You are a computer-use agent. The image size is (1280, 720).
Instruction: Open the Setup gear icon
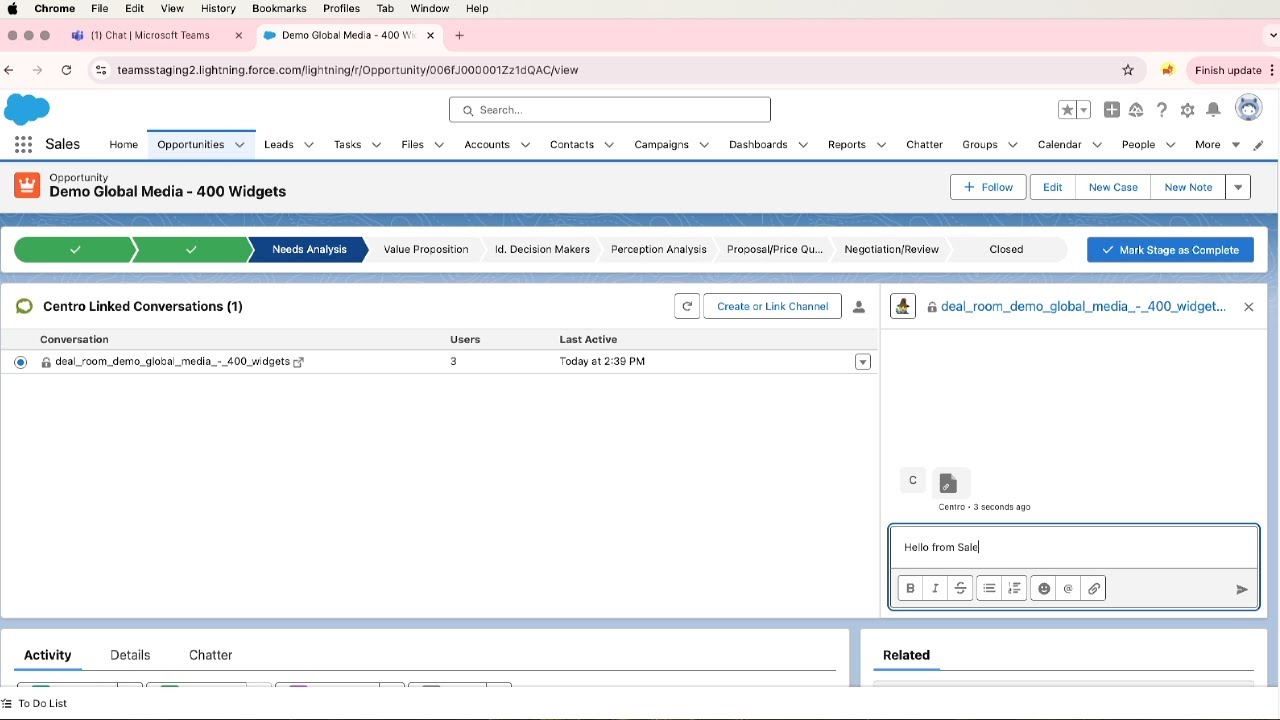point(1187,110)
